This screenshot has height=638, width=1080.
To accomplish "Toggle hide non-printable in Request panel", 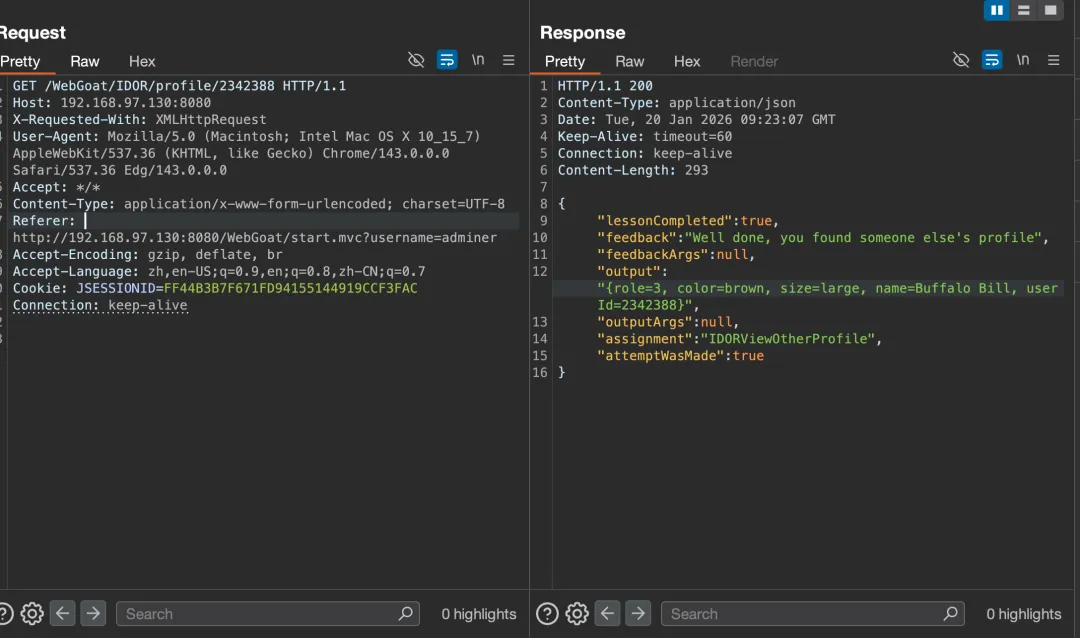I will tap(416, 60).
